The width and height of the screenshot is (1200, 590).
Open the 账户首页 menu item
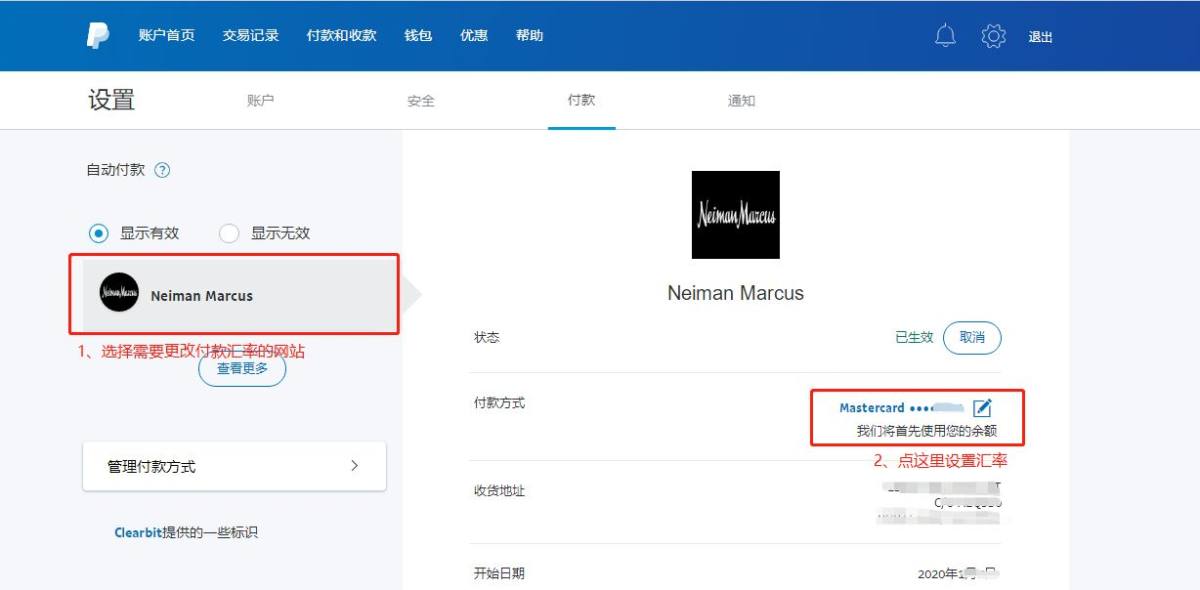tap(167, 35)
